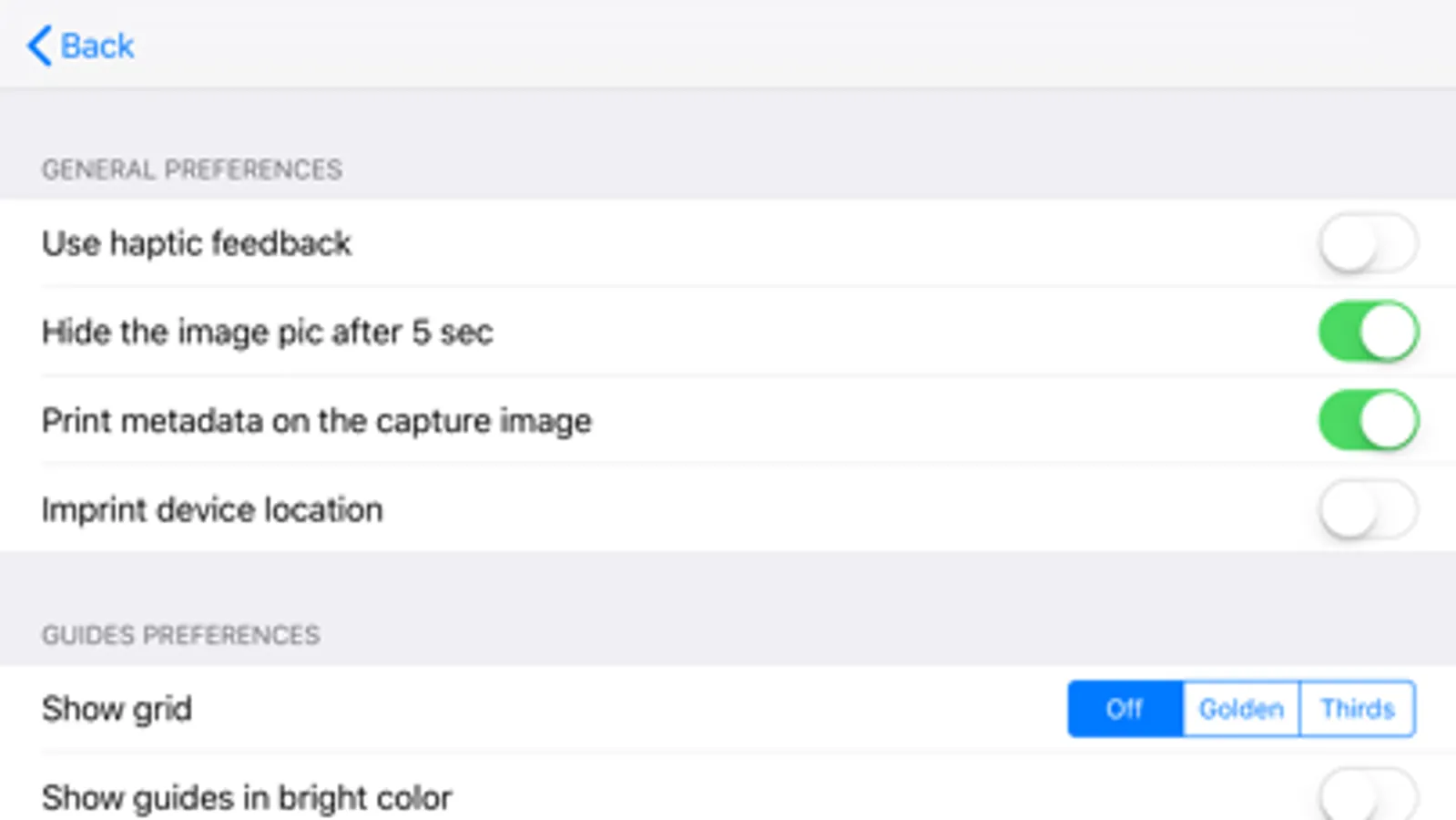This screenshot has width=1456, height=820.
Task: Click the Imprint device location label
Action: (x=212, y=509)
